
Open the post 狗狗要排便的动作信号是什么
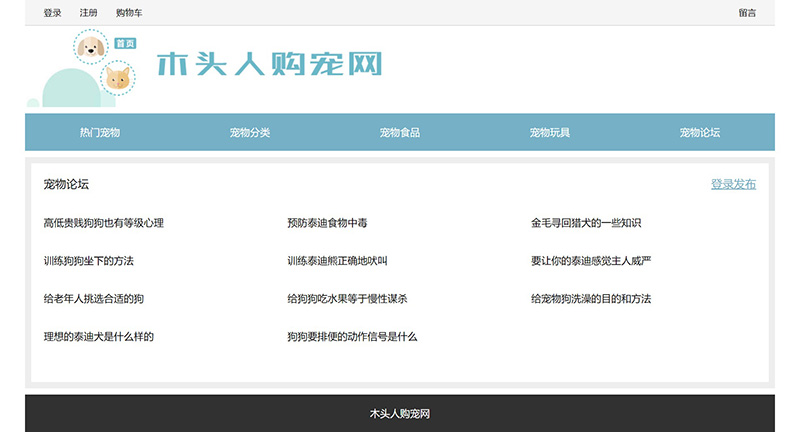352,337
